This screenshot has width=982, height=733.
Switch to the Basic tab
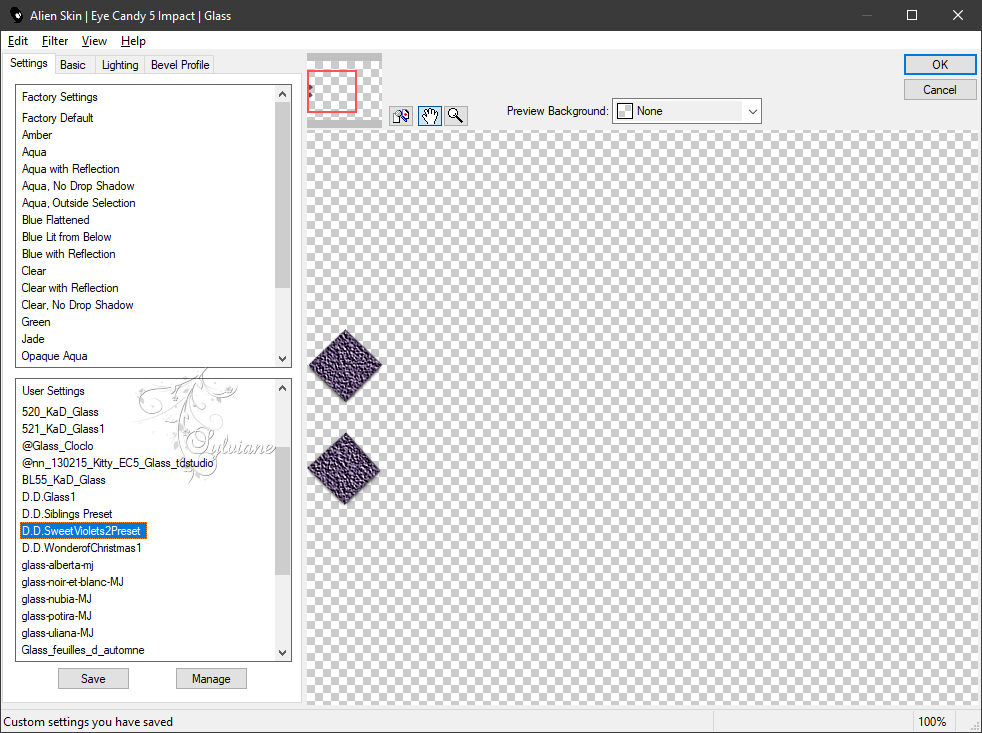(73, 65)
